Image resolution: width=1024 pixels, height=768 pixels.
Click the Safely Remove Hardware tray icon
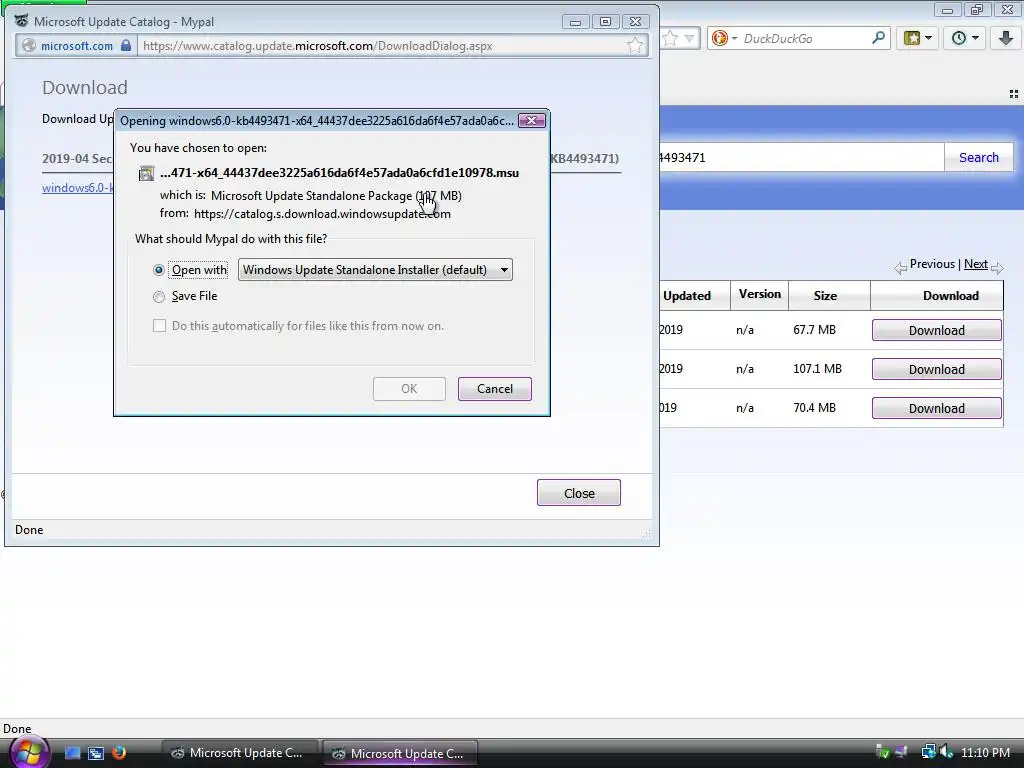[882, 752]
